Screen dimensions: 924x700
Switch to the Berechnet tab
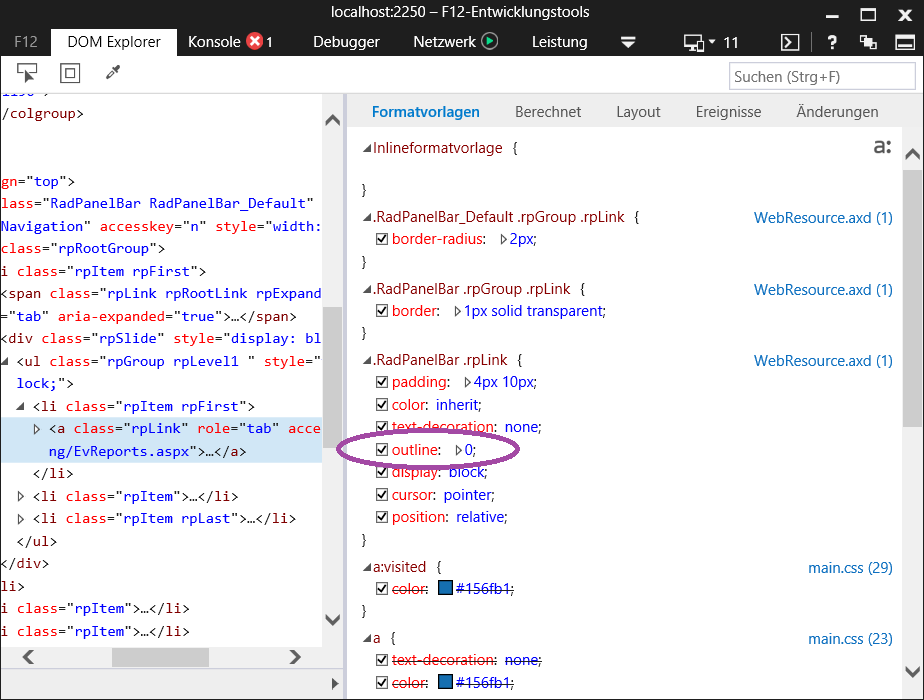coord(548,112)
